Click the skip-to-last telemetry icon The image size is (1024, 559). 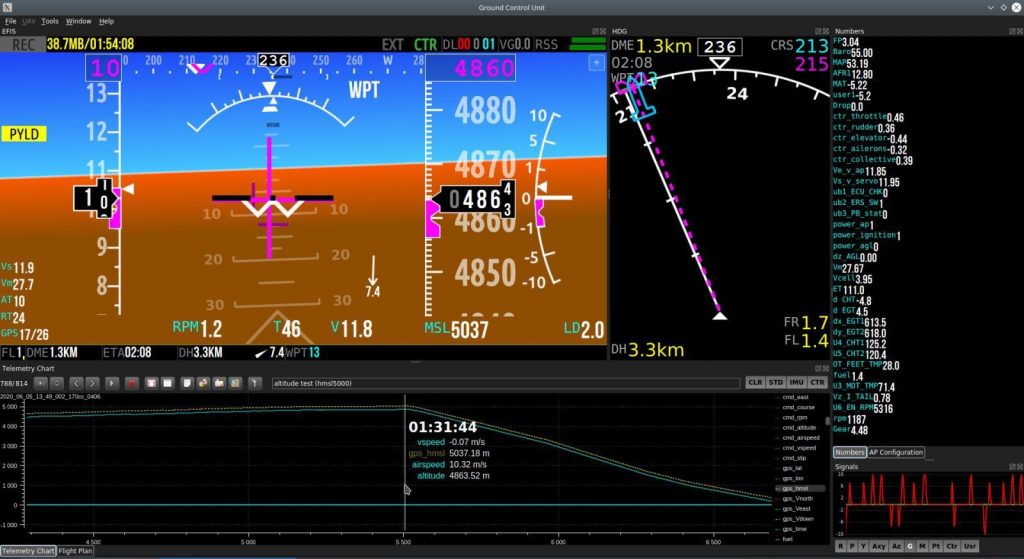coord(40,383)
